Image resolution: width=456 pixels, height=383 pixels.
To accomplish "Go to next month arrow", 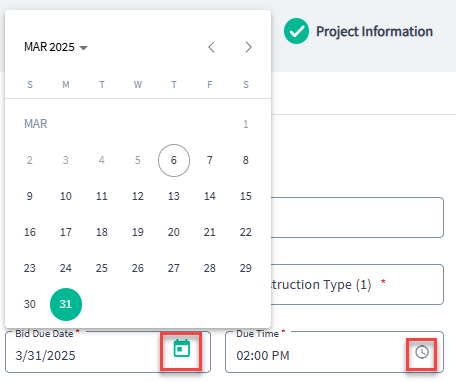I will point(248,47).
